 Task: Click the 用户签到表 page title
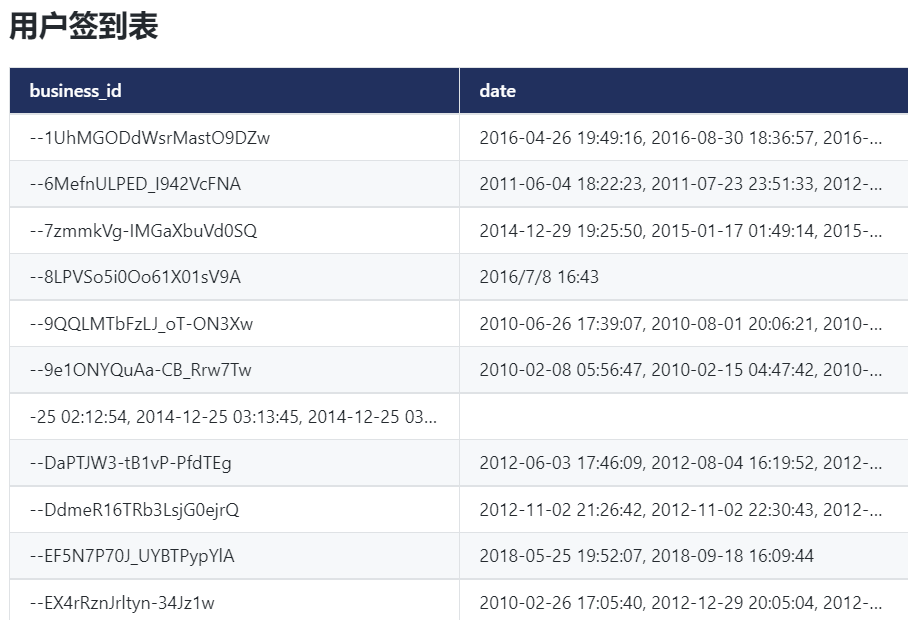[x=84, y=27]
